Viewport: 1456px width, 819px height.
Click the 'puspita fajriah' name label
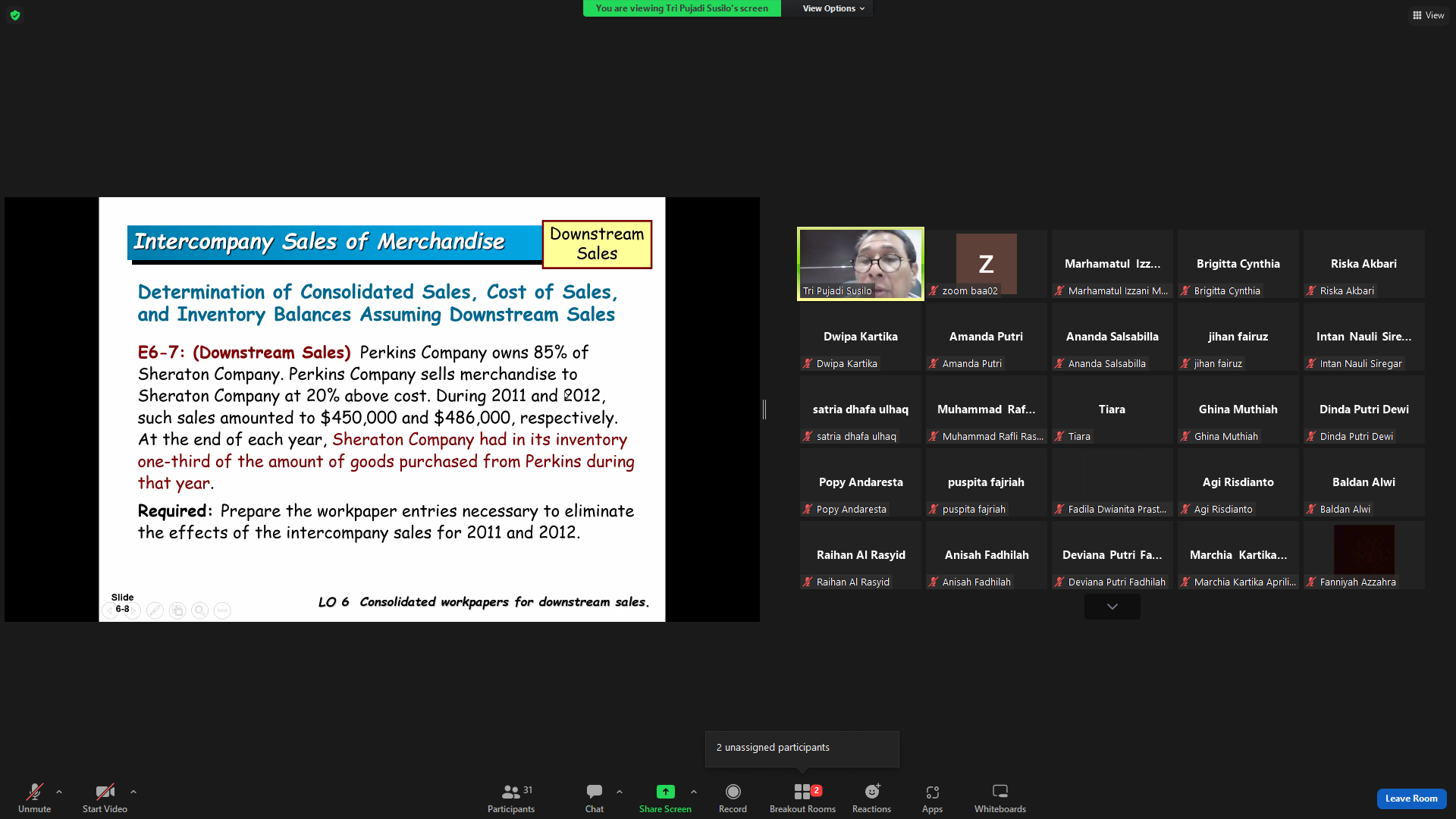point(974,510)
